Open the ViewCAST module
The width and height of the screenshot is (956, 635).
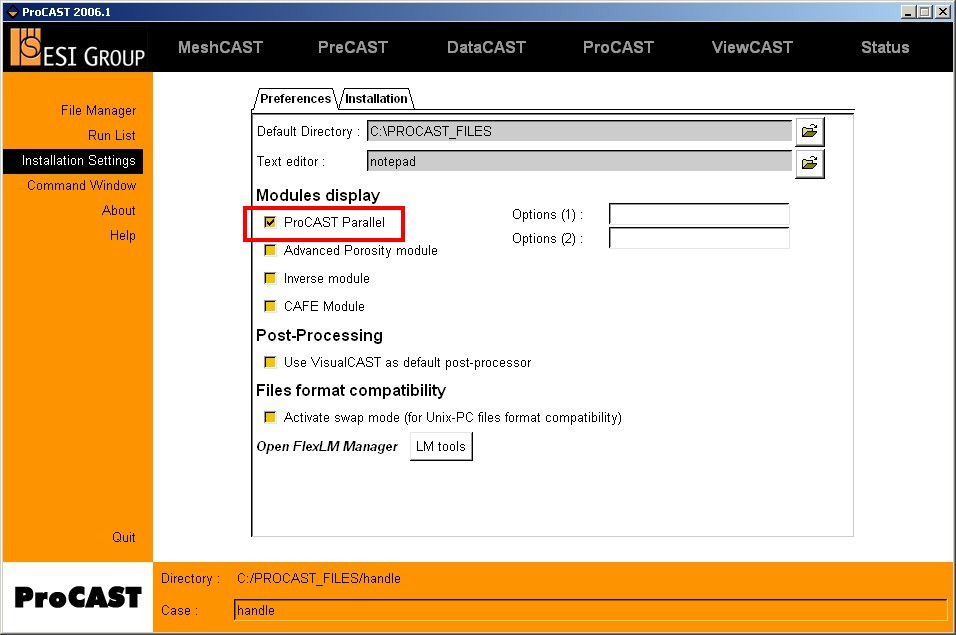pos(752,48)
